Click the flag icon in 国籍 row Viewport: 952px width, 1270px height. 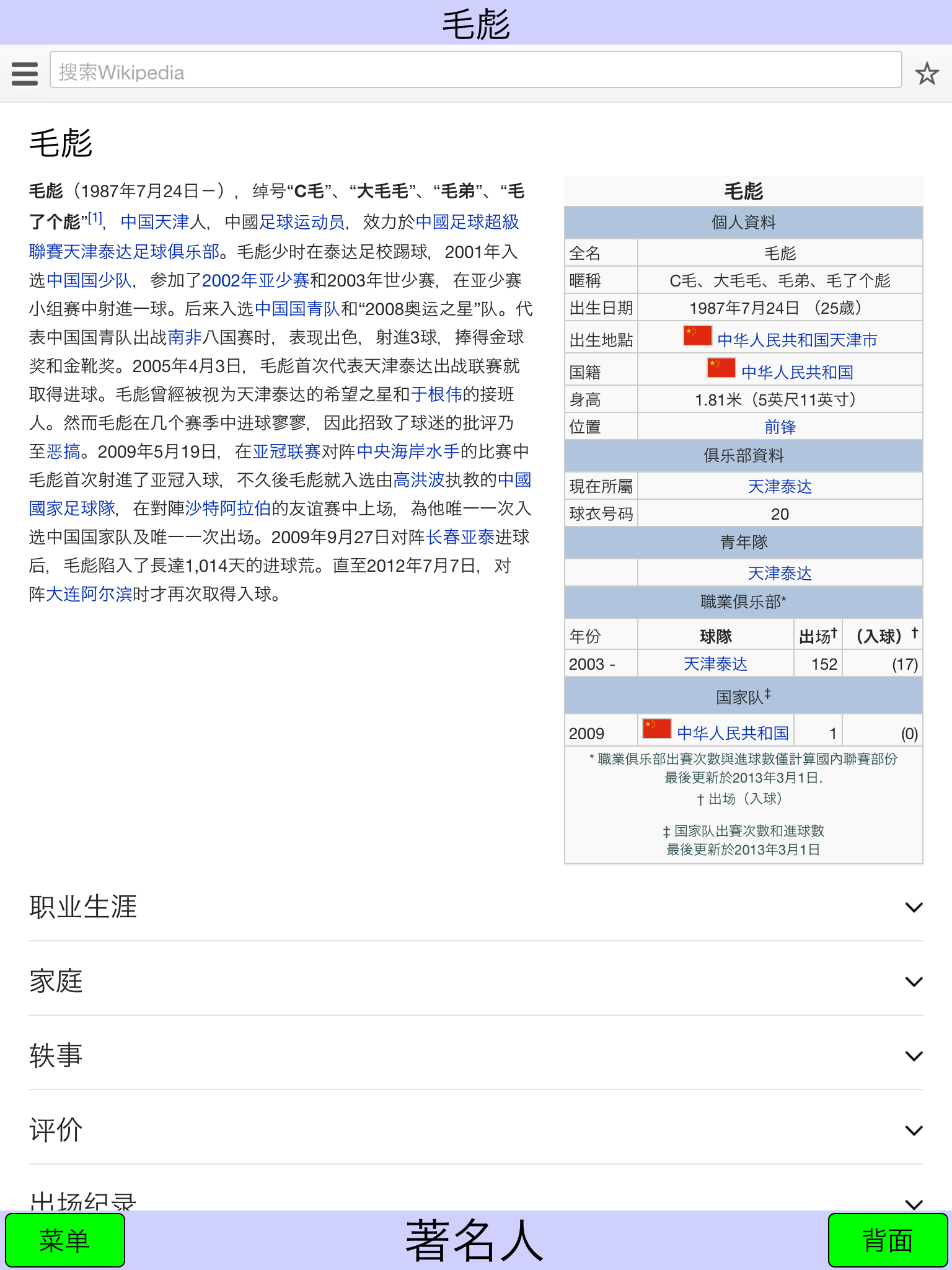[x=721, y=368]
